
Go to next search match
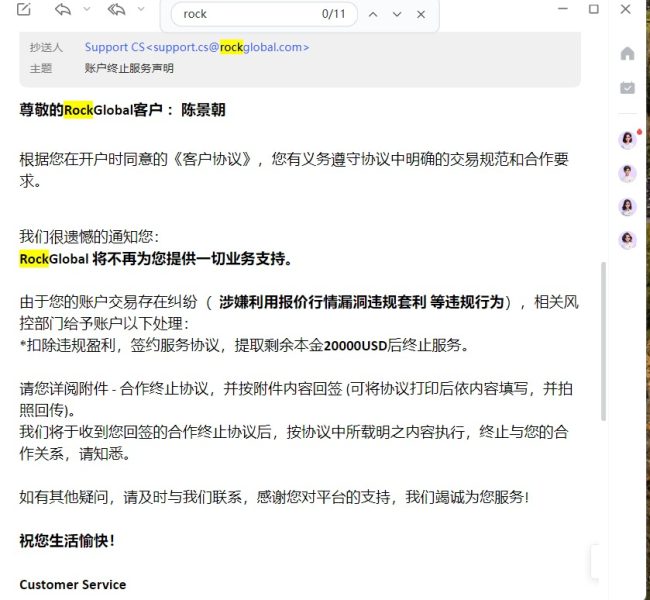tap(397, 15)
